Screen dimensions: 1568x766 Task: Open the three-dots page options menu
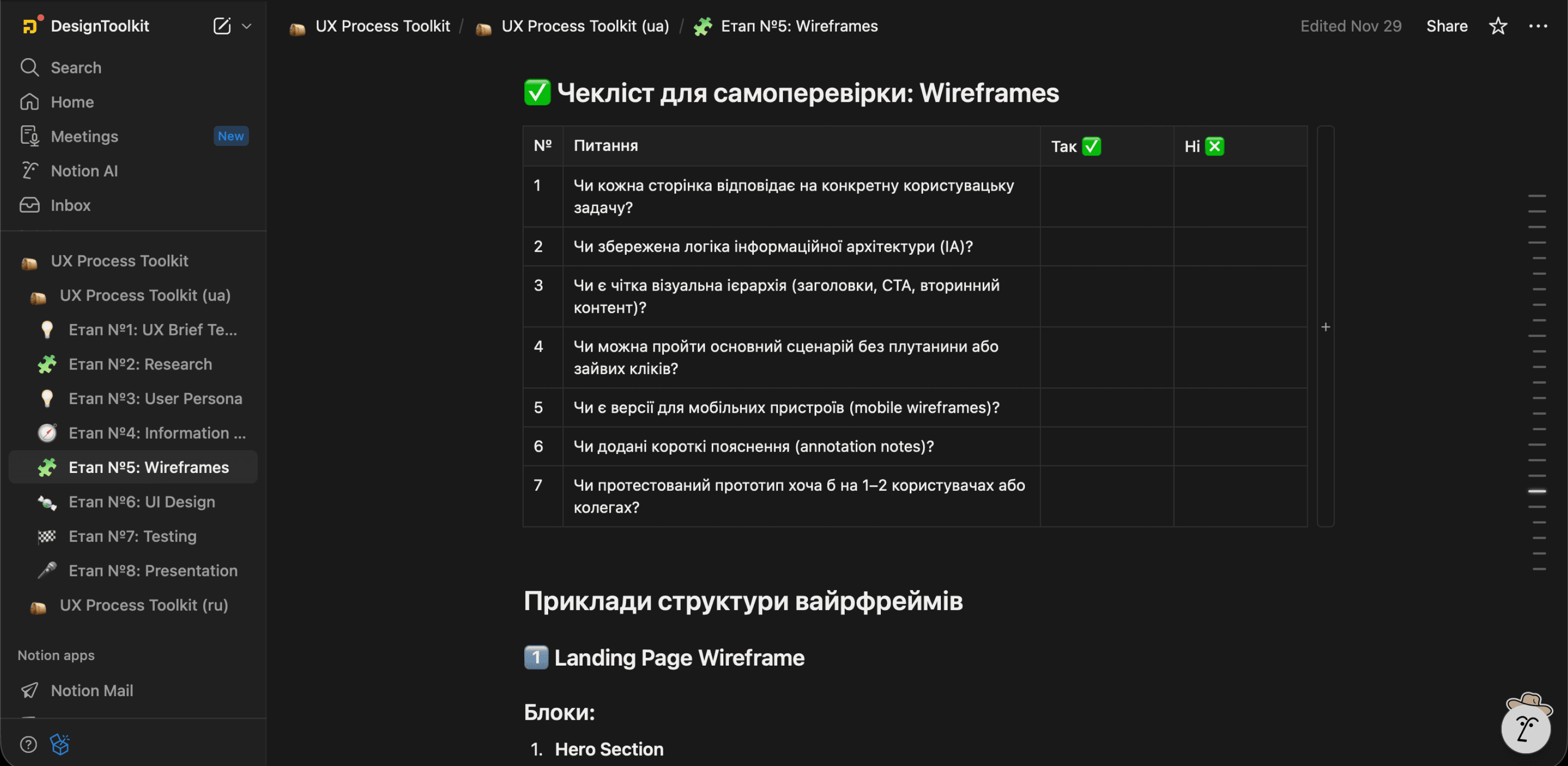1537,26
